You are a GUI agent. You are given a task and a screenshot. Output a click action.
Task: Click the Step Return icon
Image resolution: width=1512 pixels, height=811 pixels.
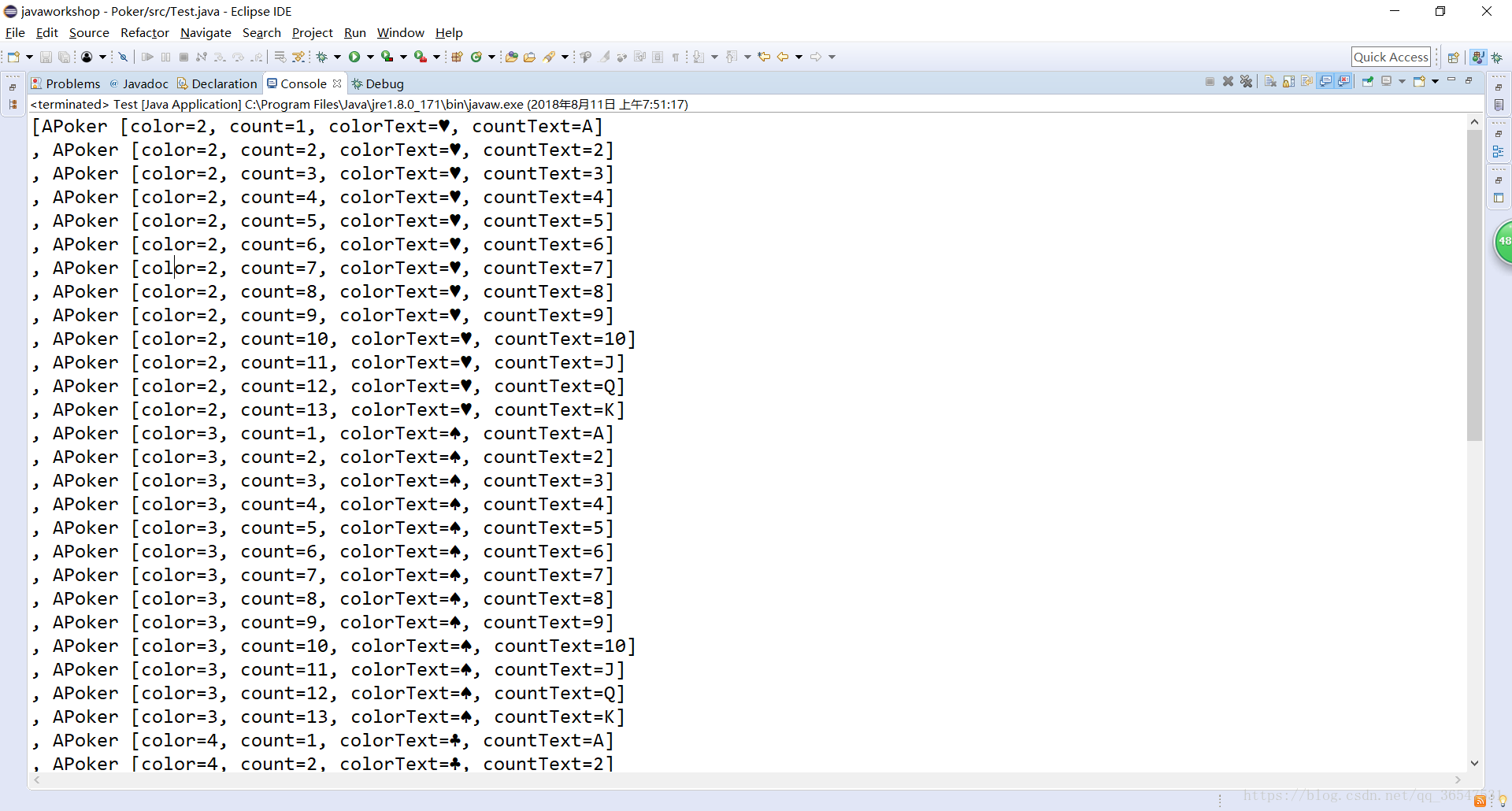click(x=257, y=57)
